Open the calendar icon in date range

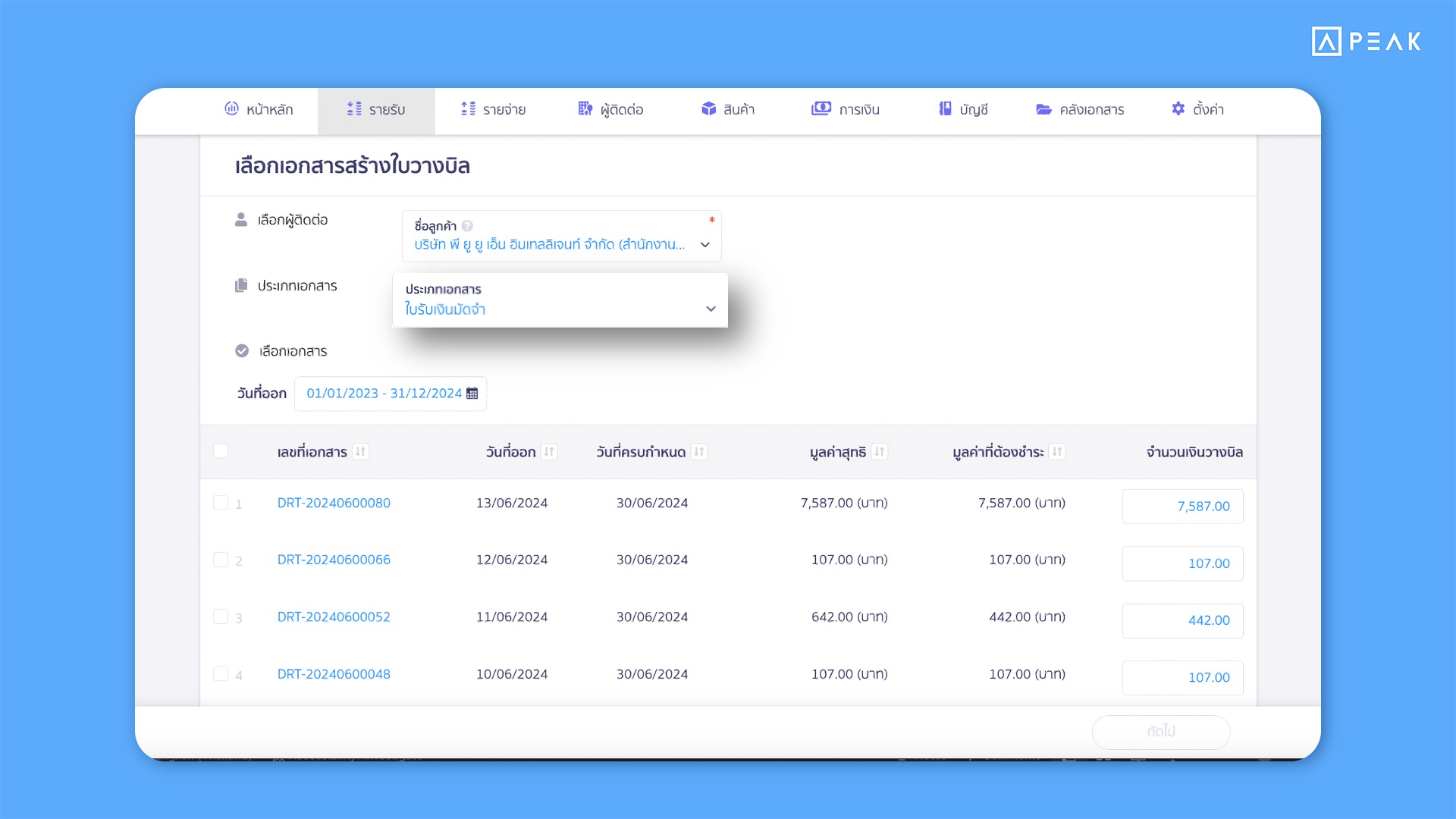pyautogui.click(x=472, y=394)
